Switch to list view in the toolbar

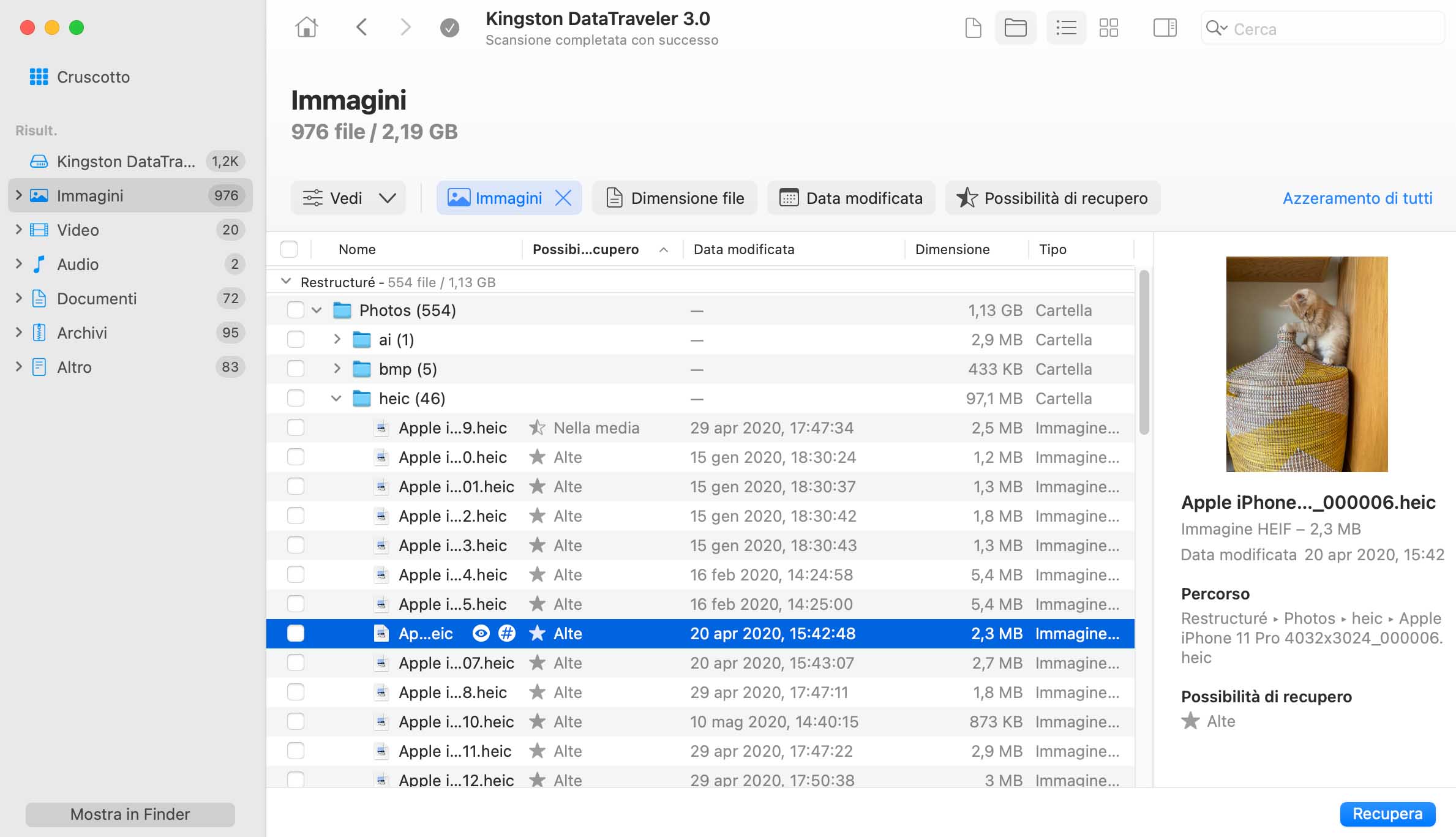[x=1066, y=28]
